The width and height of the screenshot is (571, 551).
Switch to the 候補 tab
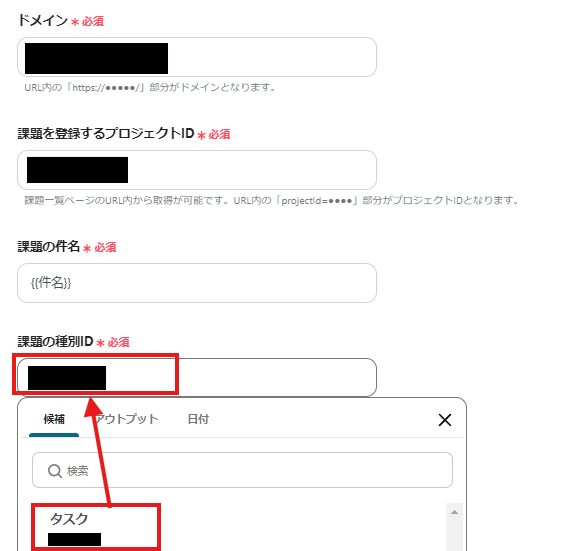pyautogui.click(x=54, y=419)
